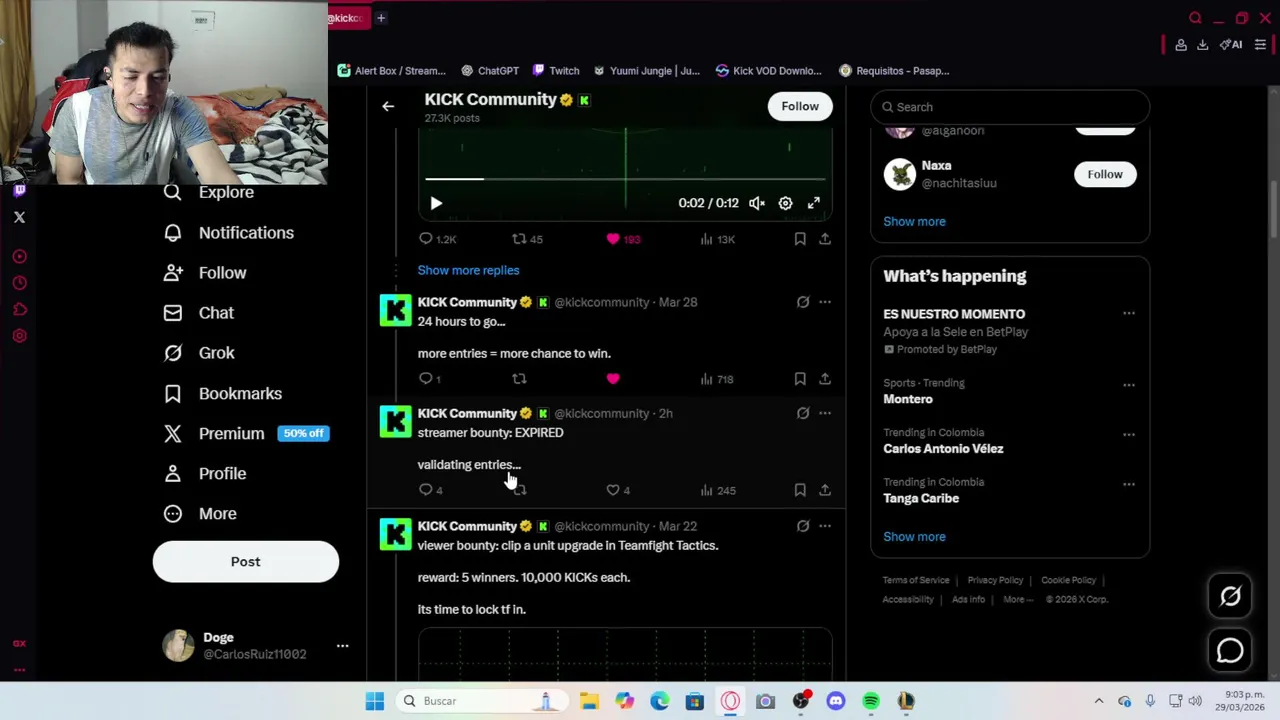The height and width of the screenshot is (720, 1280).
Task: Click Show more replies link
Action: [468, 270]
